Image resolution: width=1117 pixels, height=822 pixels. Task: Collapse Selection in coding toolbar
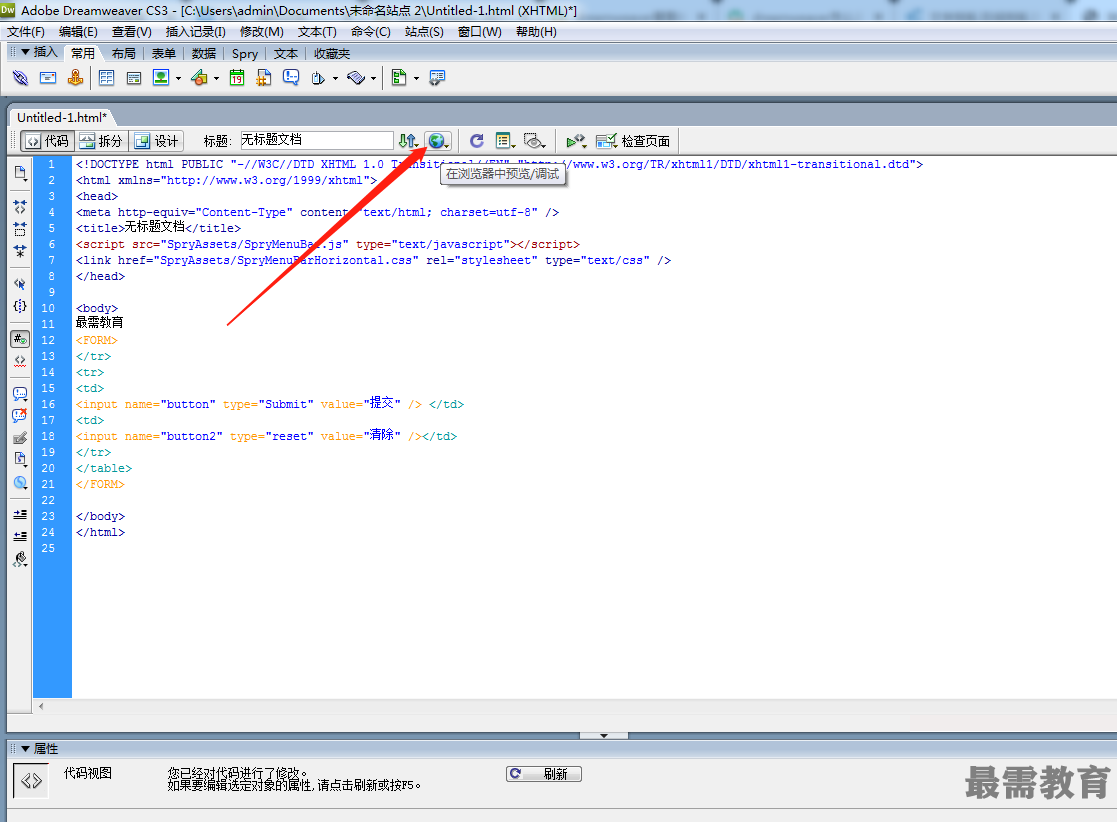click(20, 229)
